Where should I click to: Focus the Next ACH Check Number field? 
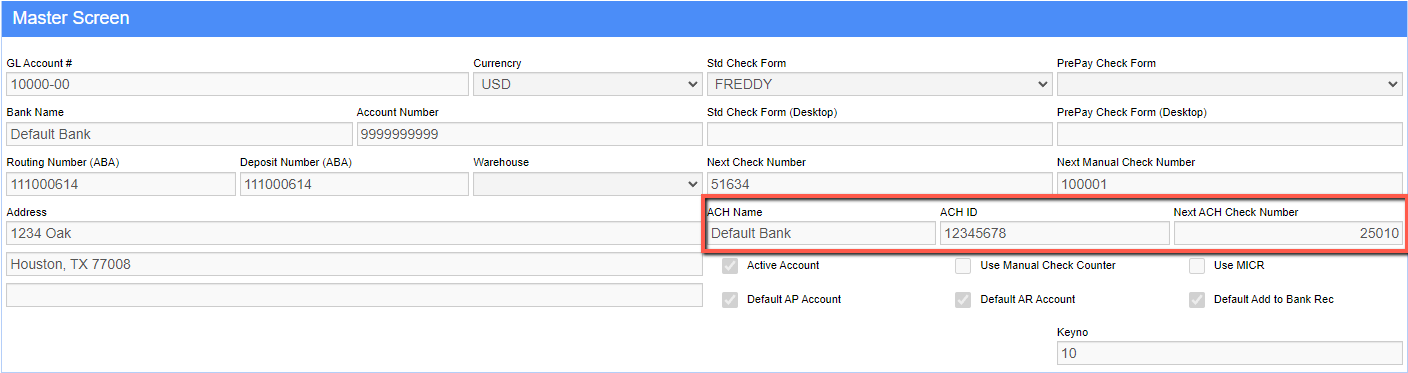click(1288, 233)
